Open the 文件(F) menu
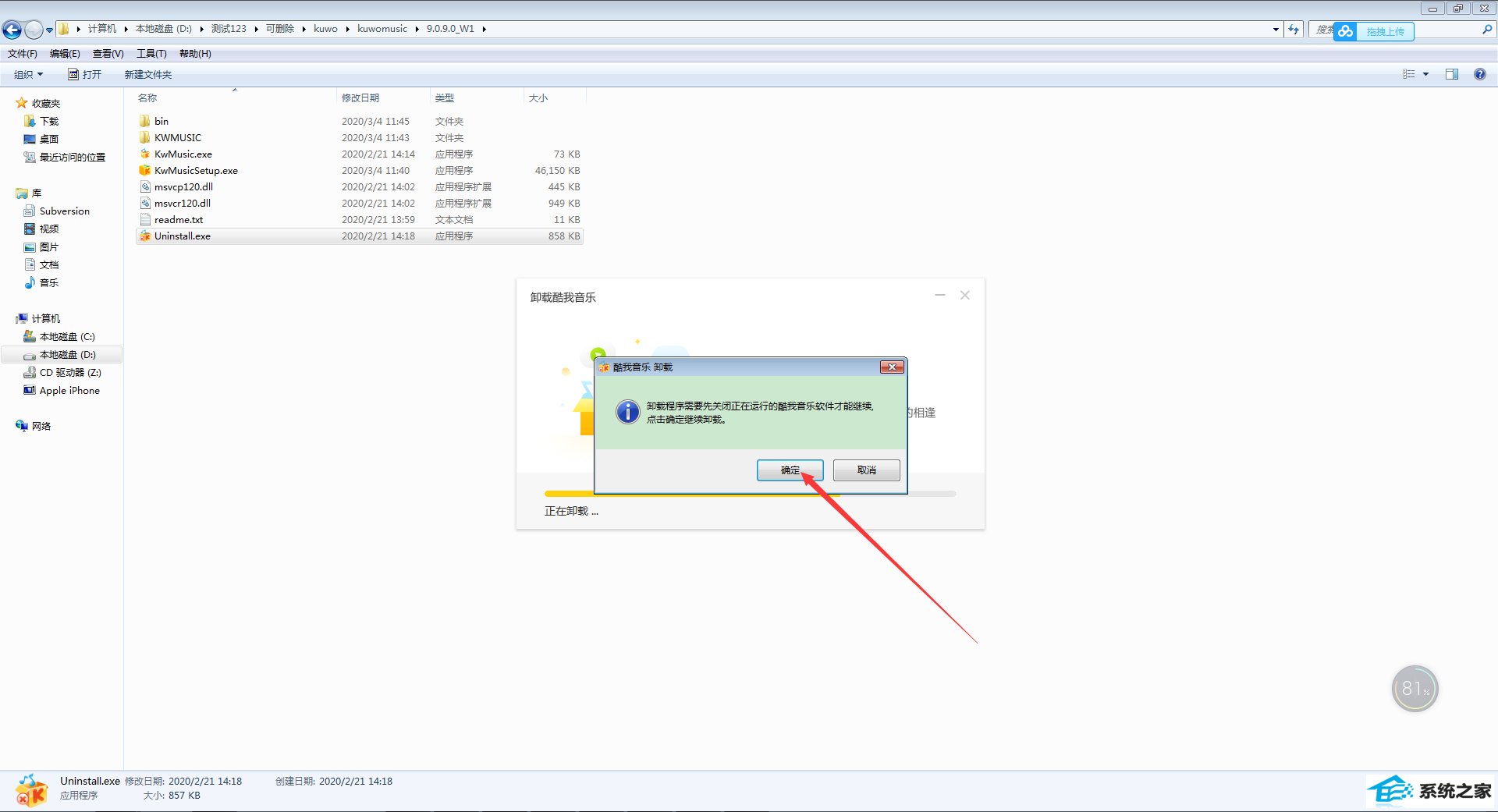 tap(23, 54)
